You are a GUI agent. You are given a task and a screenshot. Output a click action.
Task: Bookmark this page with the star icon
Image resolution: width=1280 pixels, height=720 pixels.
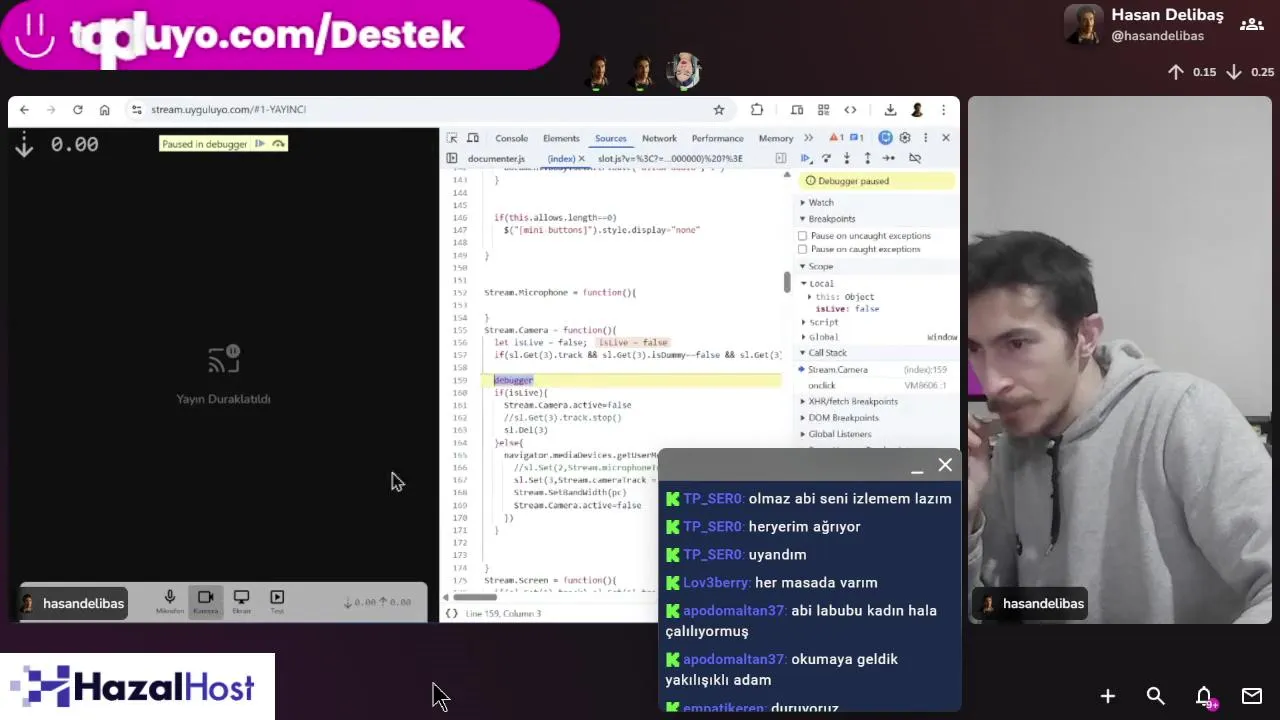(x=718, y=110)
